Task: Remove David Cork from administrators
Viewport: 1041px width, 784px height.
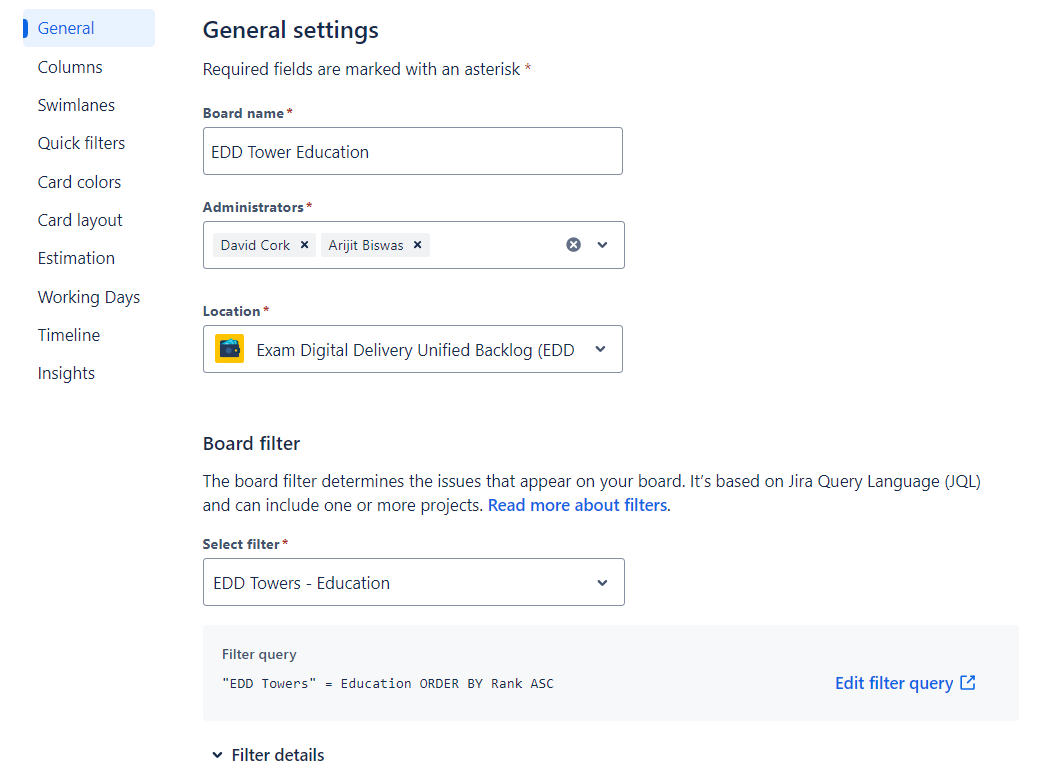Action: click(x=304, y=244)
